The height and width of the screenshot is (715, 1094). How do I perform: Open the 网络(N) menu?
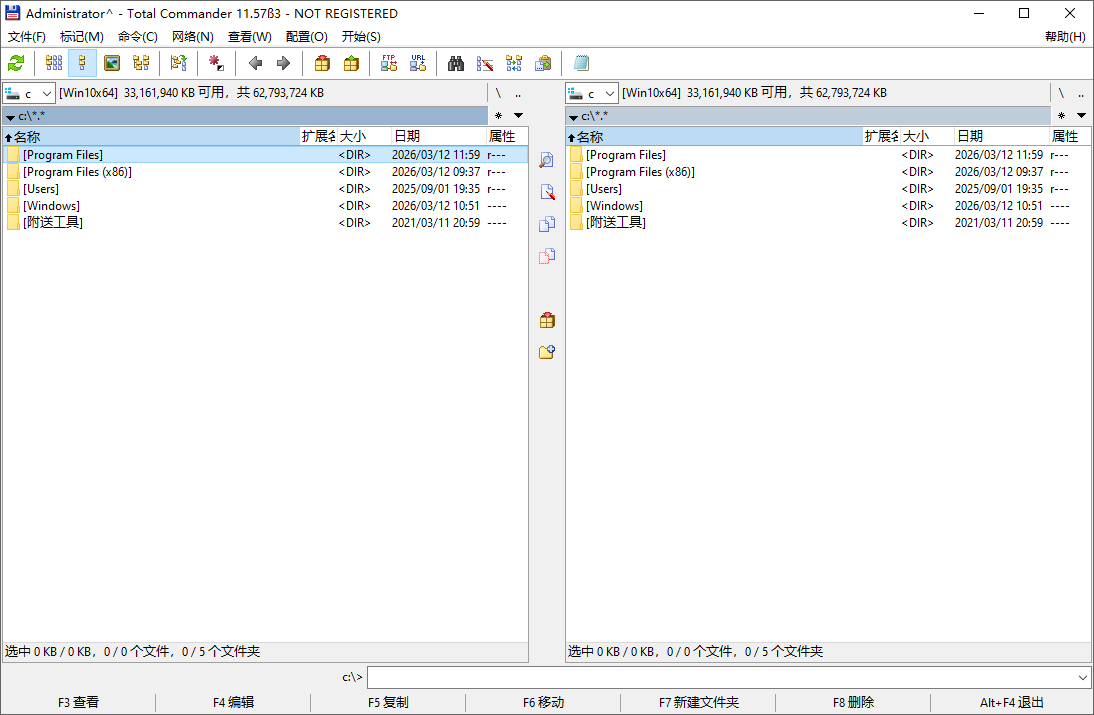pyautogui.click(x=190, y=37)
